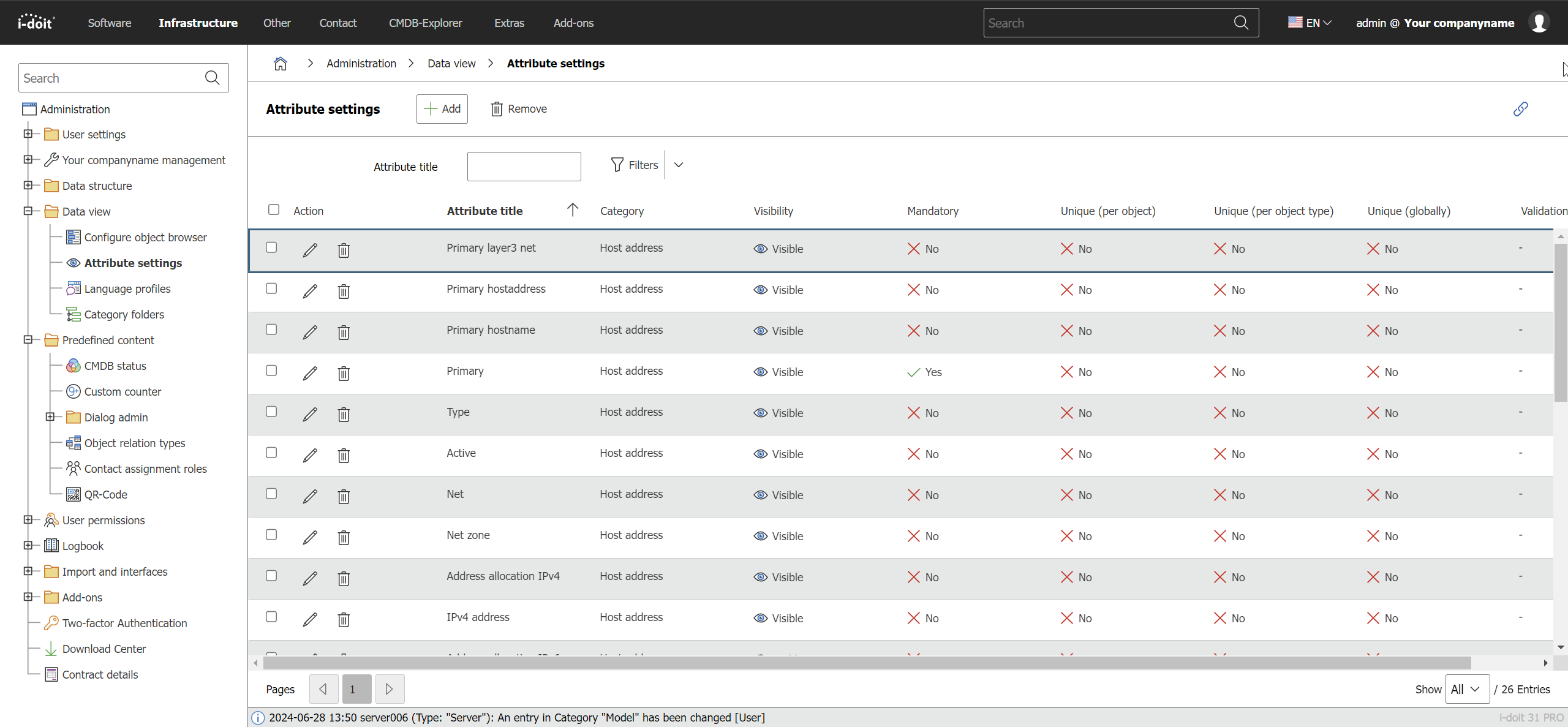This screenshot has width=1568, height=727.
Task: Open QR-Code in sidebar tree
Action: coord(105,494)
